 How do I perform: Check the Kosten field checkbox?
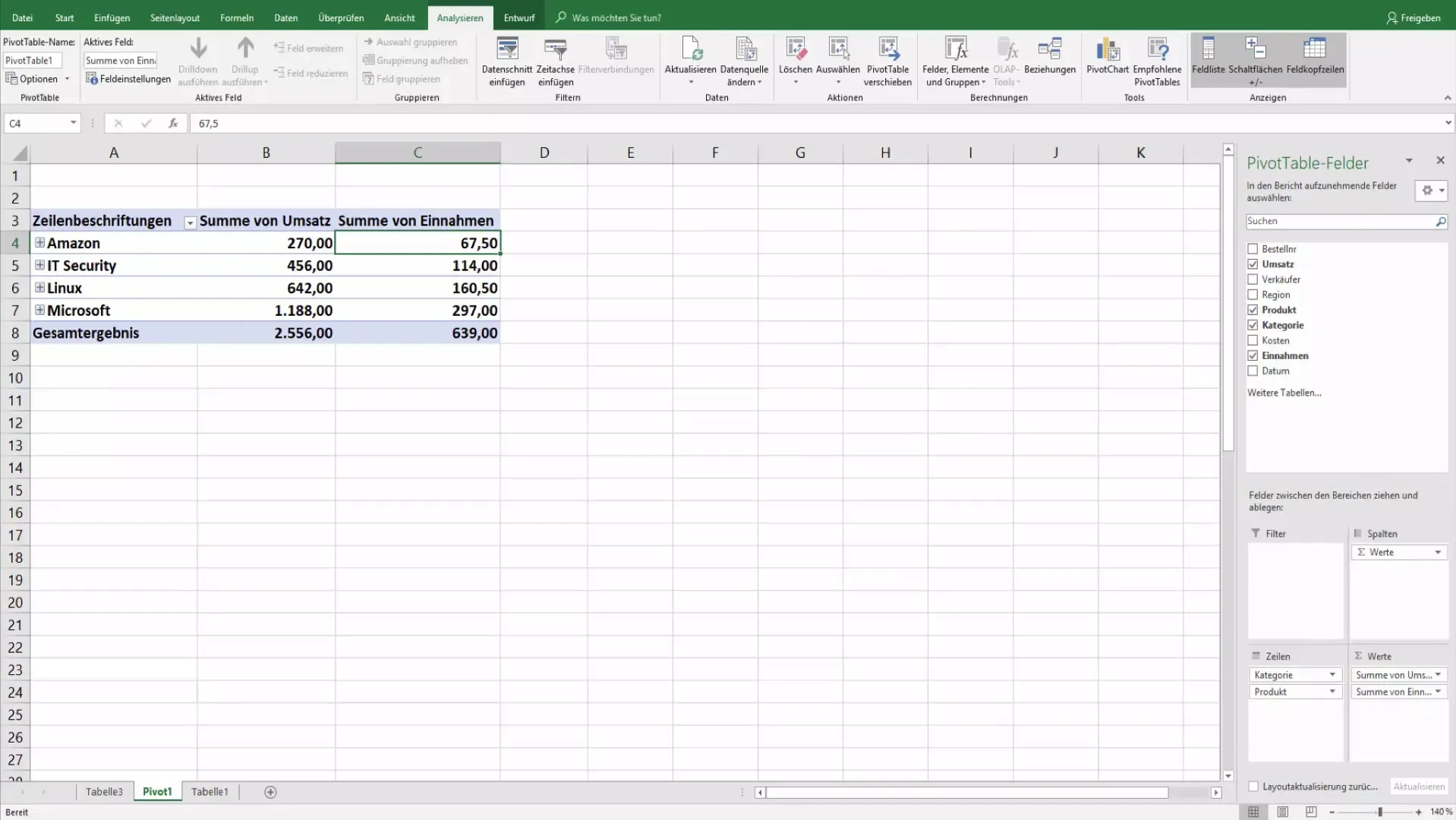pos(1253,340)
